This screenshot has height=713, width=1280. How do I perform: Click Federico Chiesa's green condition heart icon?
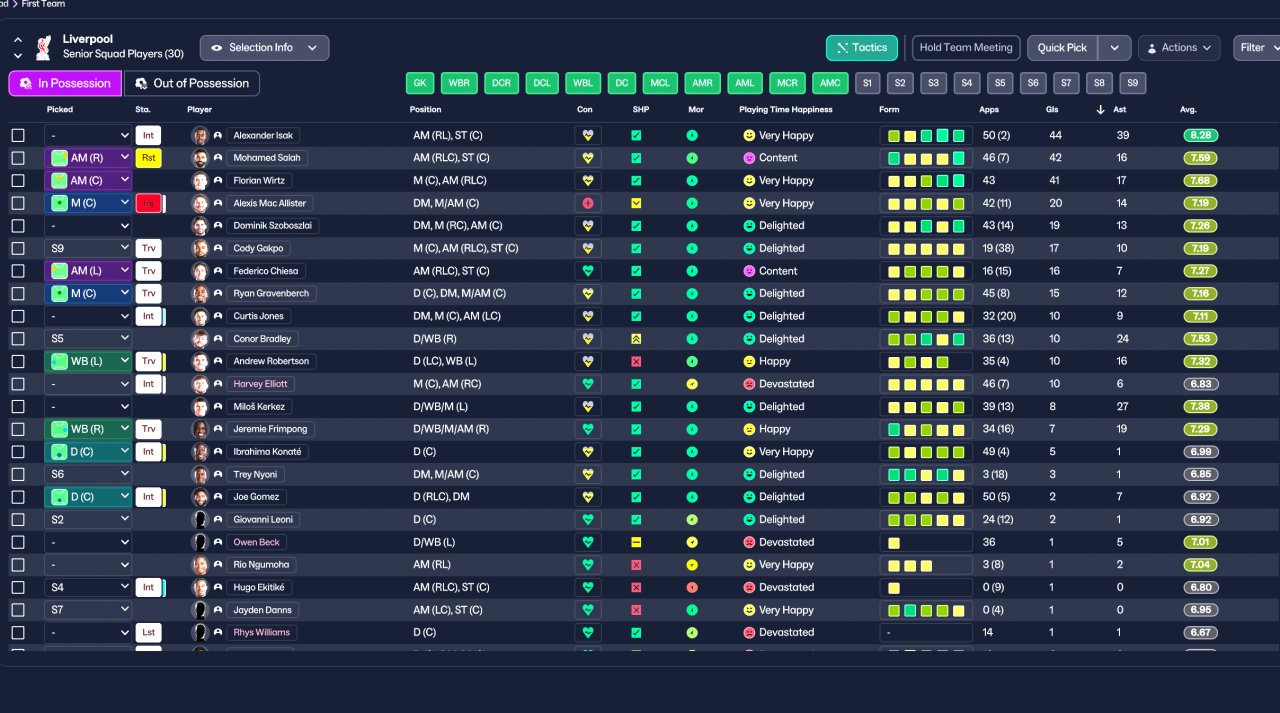[x=588, y=271]
